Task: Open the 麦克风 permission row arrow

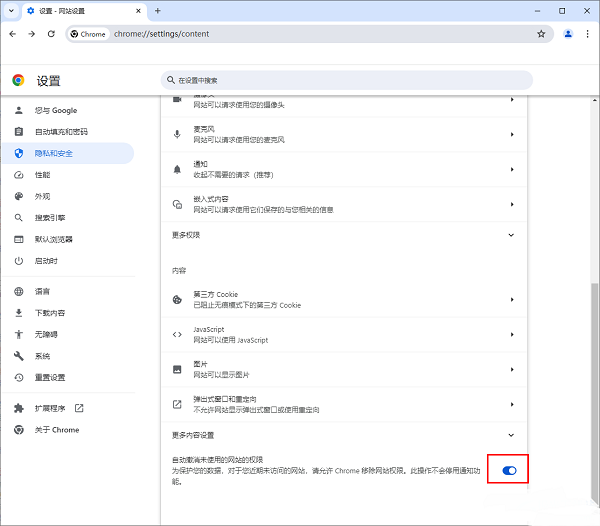Action: click(x=512, y=134)
